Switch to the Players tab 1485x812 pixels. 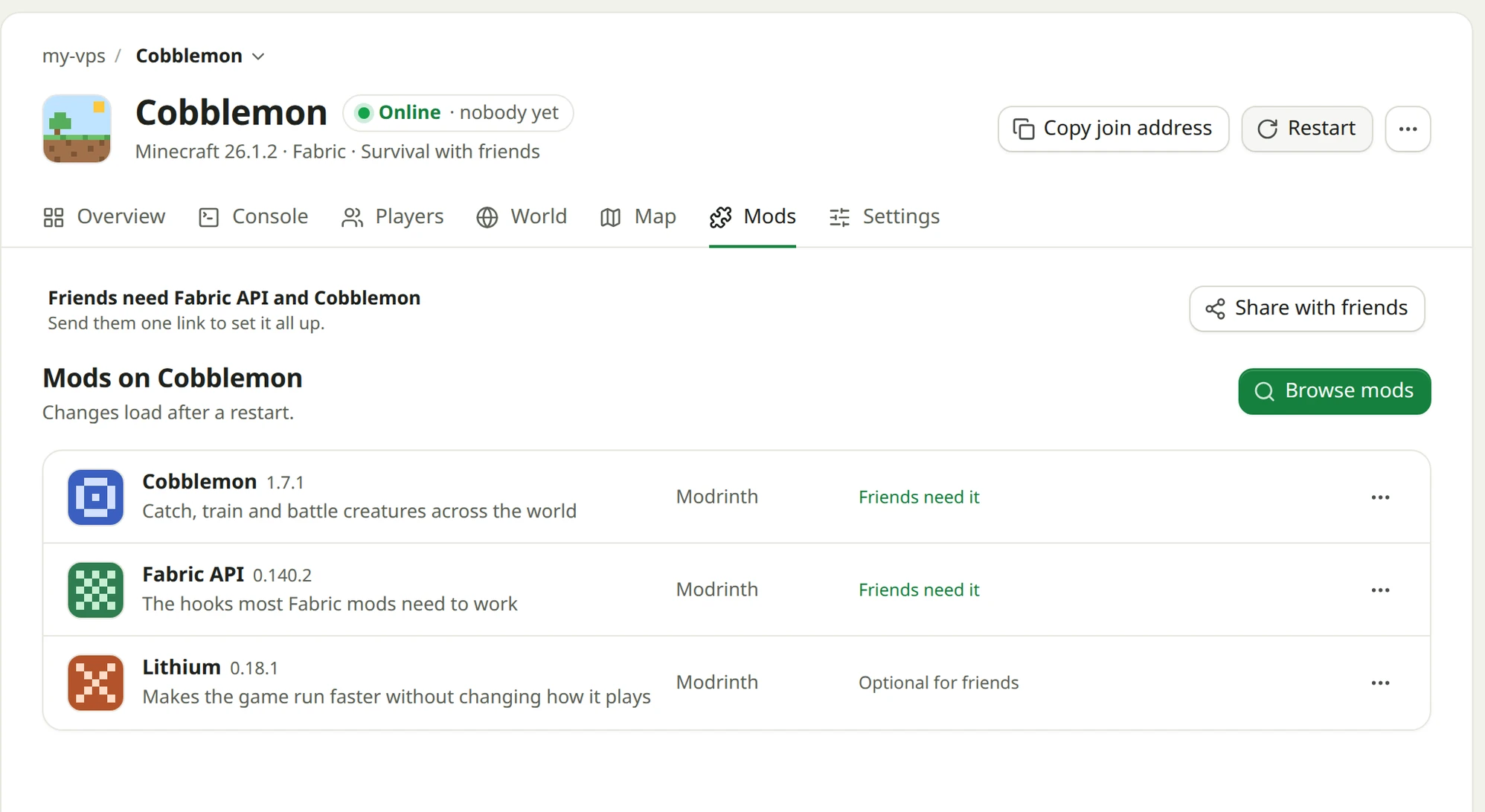point(392,216)
